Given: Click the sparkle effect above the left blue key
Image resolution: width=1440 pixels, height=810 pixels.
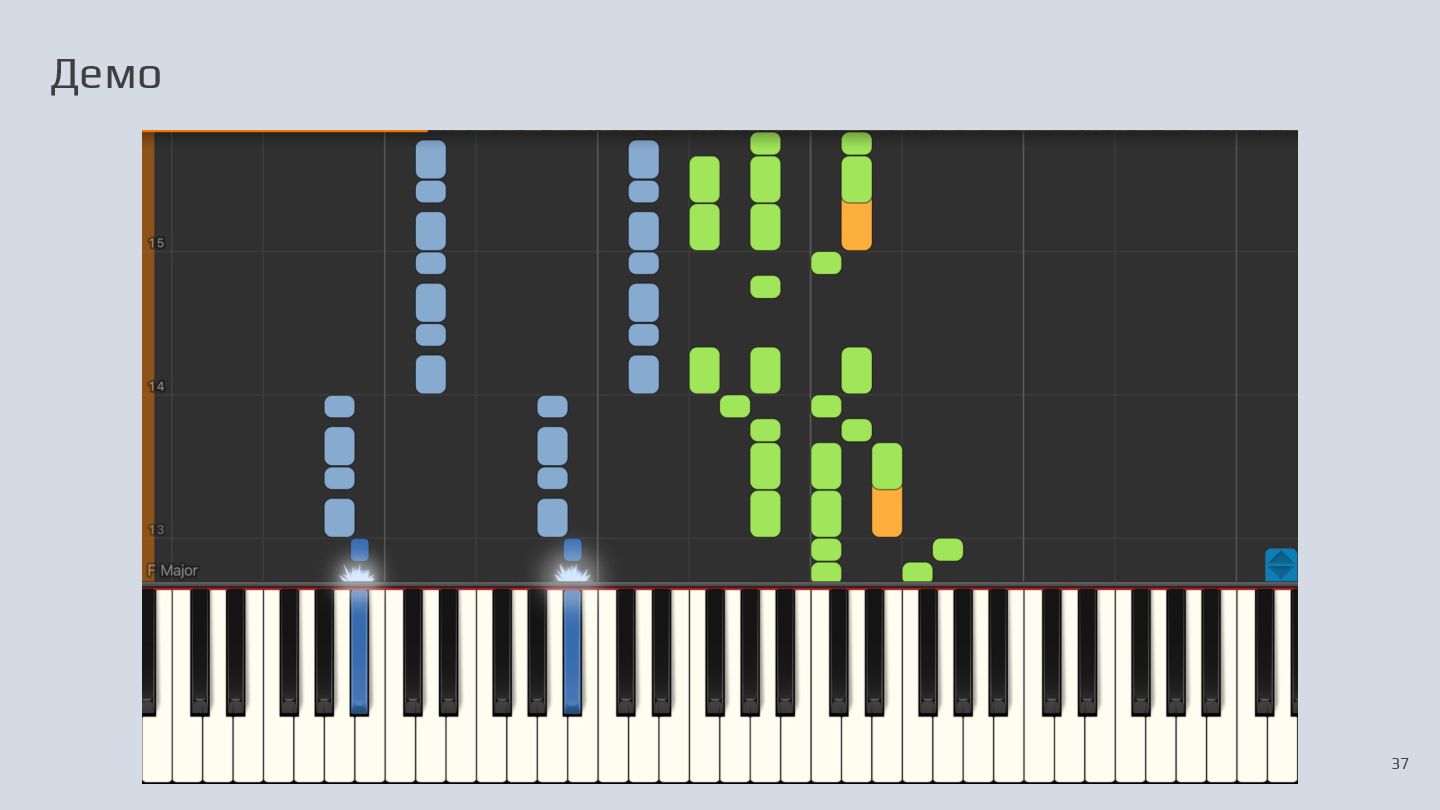Looking at the screenshot, I should pos(357,573).
